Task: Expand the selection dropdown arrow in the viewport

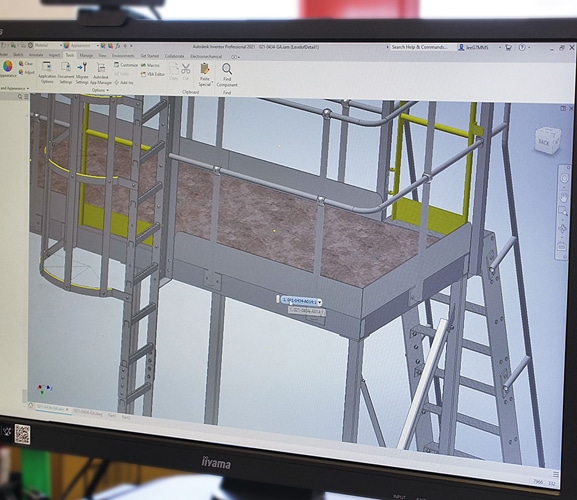Action: [x=319, y=302]
